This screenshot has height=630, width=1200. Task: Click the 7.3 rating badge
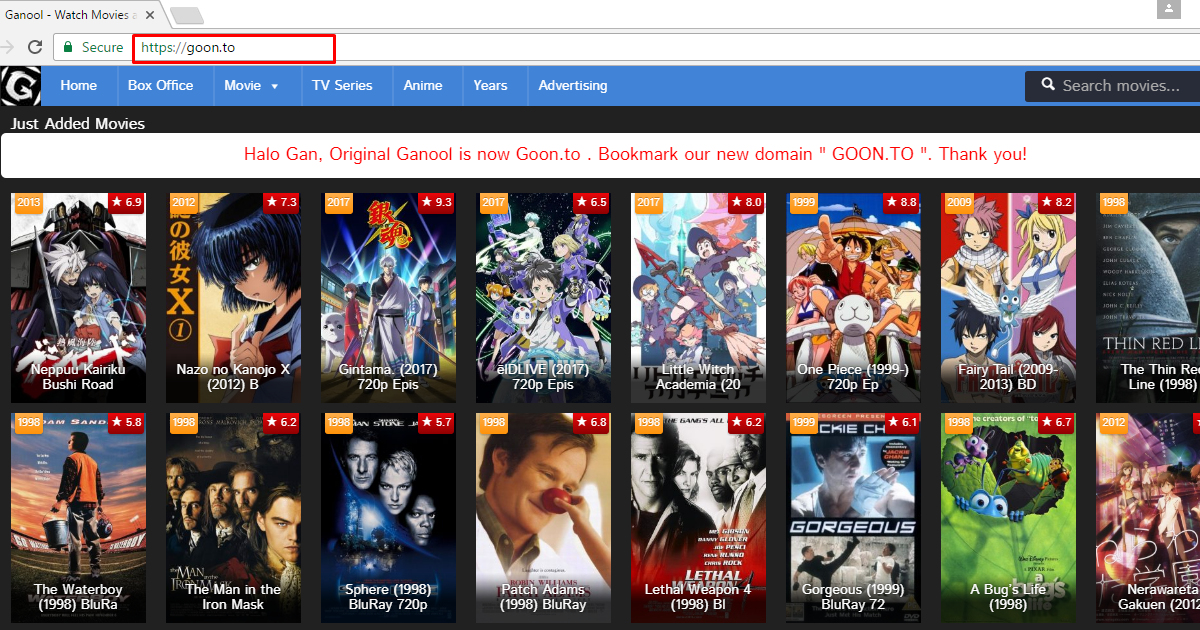coord(282,202)
